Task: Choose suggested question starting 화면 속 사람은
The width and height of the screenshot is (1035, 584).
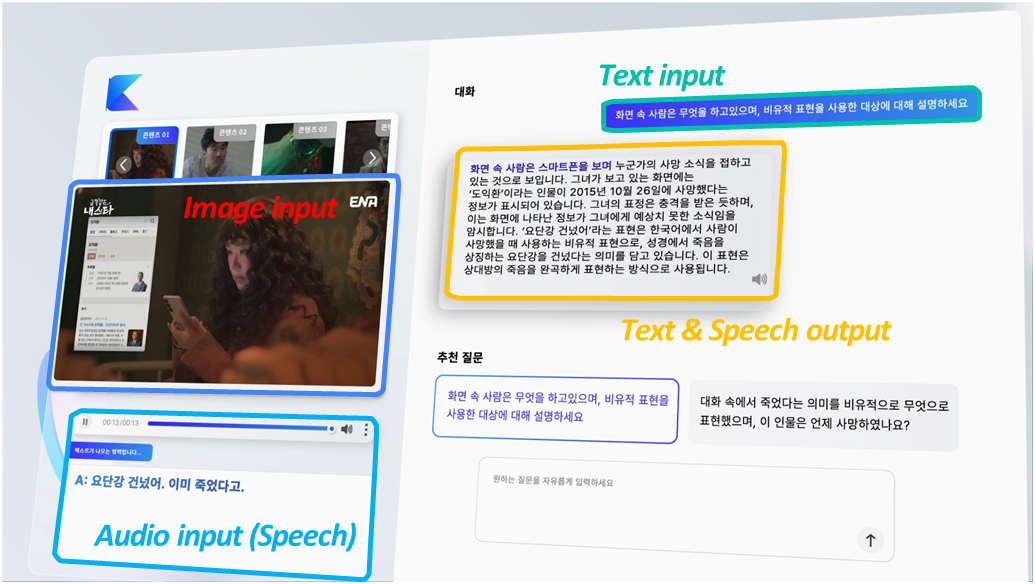Action: coord(556,409)
